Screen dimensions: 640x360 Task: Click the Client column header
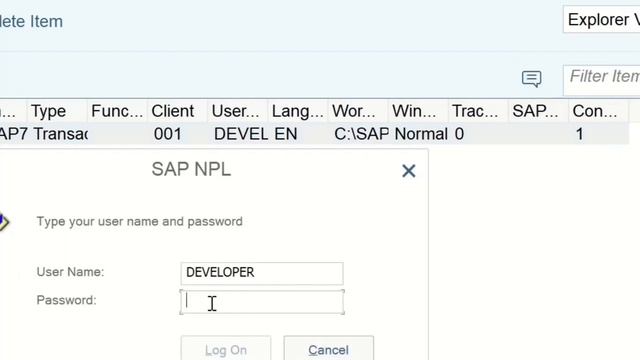click(x=177, y=111)
